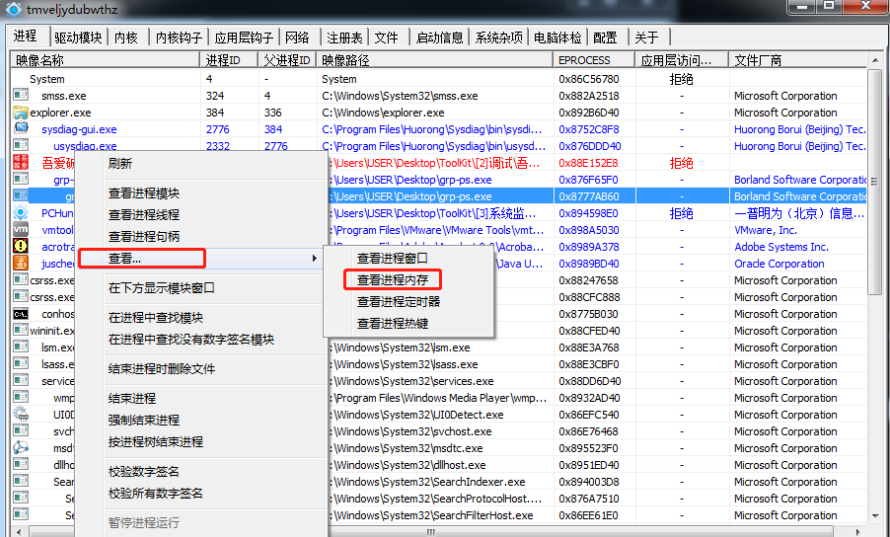Viewport: 890px width, 537px height.
Task: Click the lsass process icon
Action: [20, 363]
